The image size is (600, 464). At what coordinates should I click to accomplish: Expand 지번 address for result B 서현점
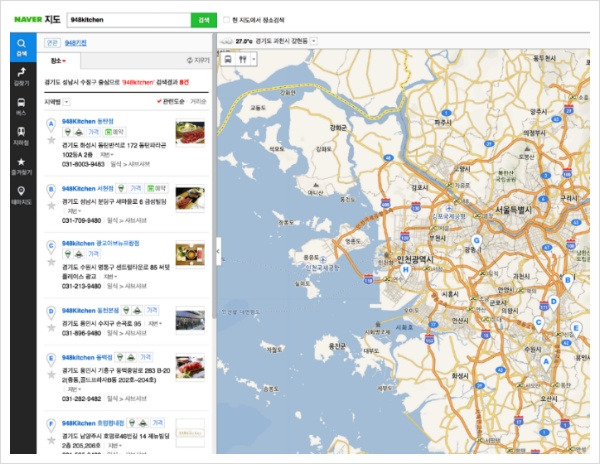(x=74, y=211)
